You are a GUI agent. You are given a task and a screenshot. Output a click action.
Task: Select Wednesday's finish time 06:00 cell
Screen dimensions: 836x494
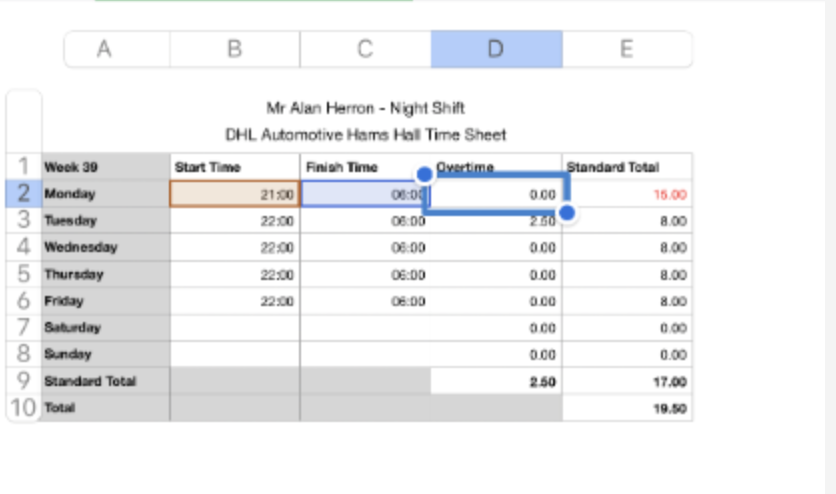coord(365,247)
